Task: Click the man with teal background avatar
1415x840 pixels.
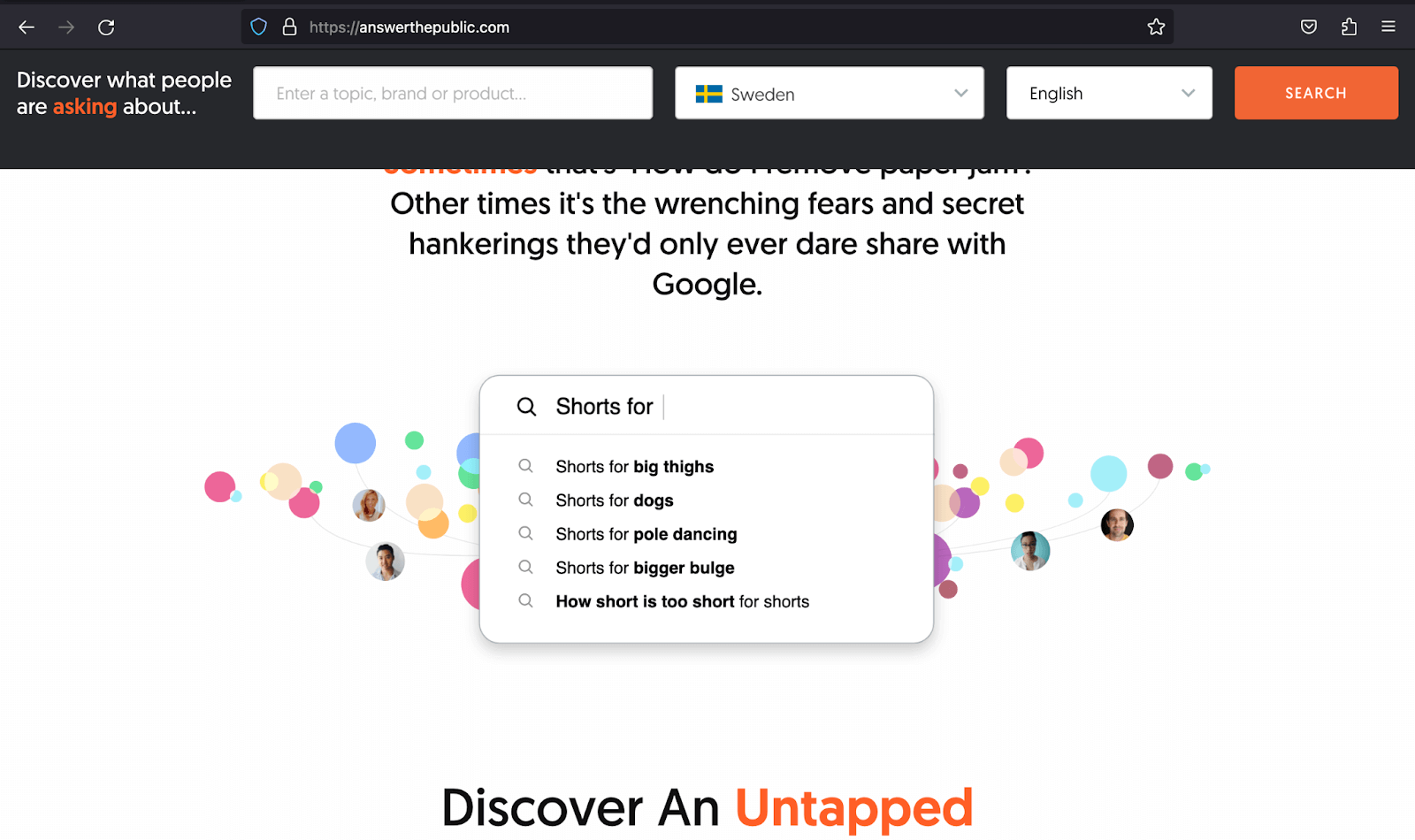Action: click(1030, 551)
